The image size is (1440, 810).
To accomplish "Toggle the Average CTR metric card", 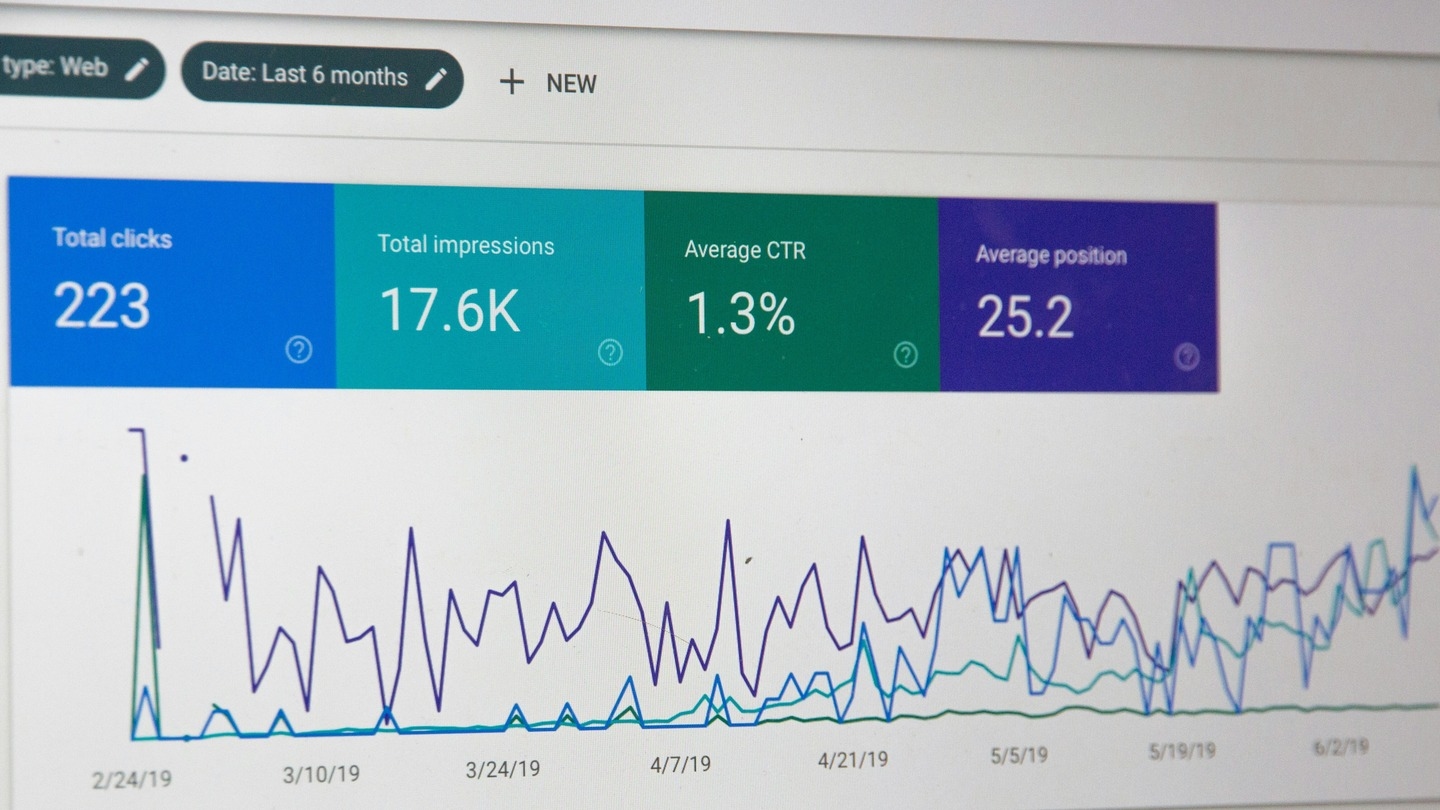I will pyautogui.click(x=792, y=291).
